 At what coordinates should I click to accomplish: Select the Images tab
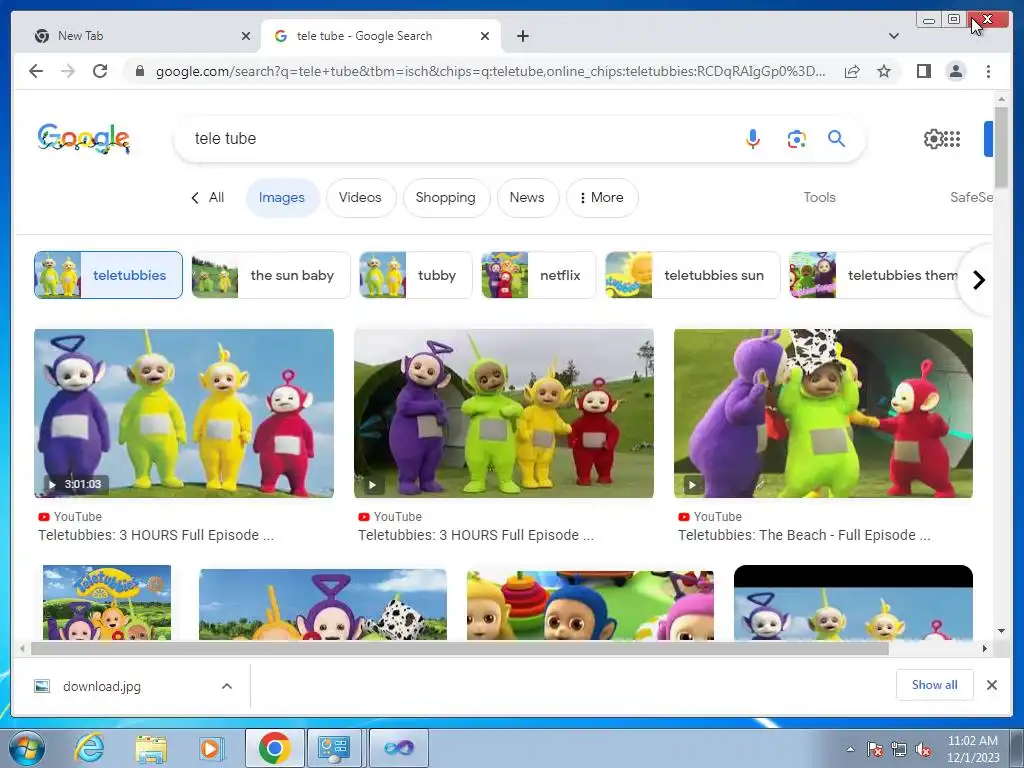coord(281,197)
